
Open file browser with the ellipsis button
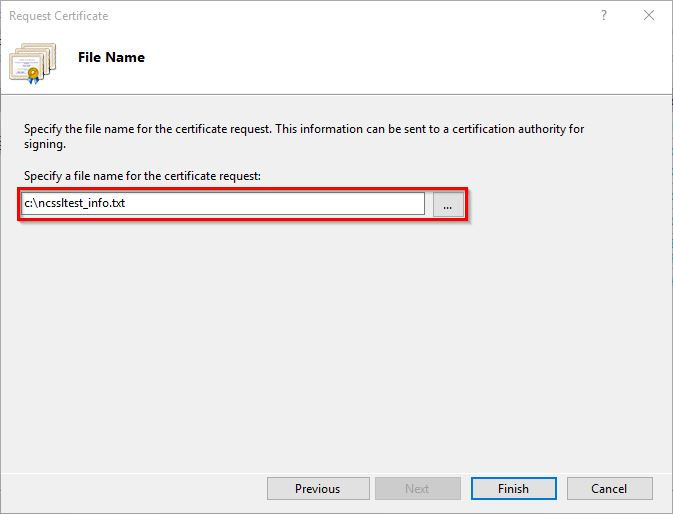click(x=447, y=204)
